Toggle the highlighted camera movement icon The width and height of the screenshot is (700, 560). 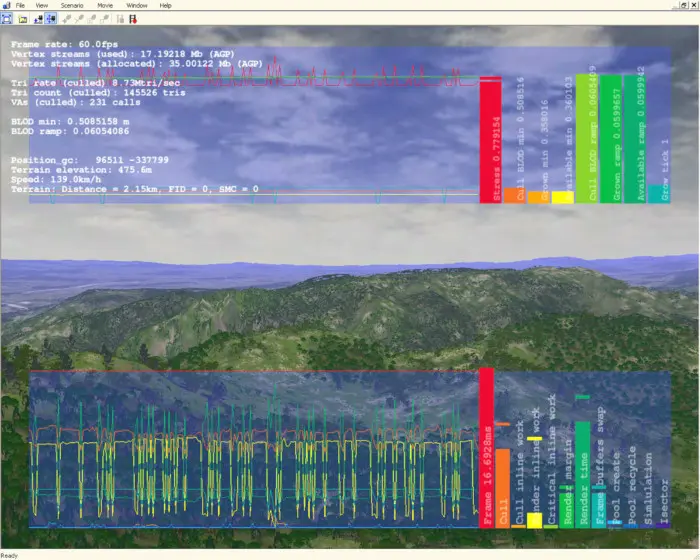click(x=50, y=19)
